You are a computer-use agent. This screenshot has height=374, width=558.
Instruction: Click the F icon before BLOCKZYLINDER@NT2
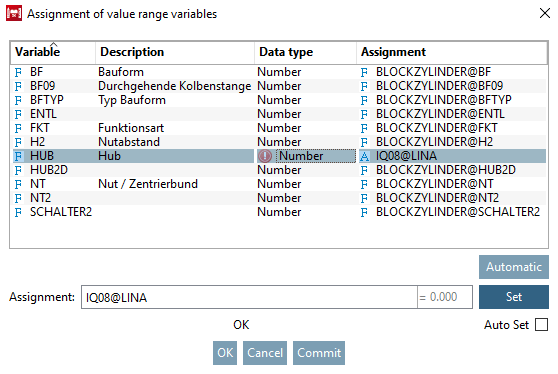(364, 199)
